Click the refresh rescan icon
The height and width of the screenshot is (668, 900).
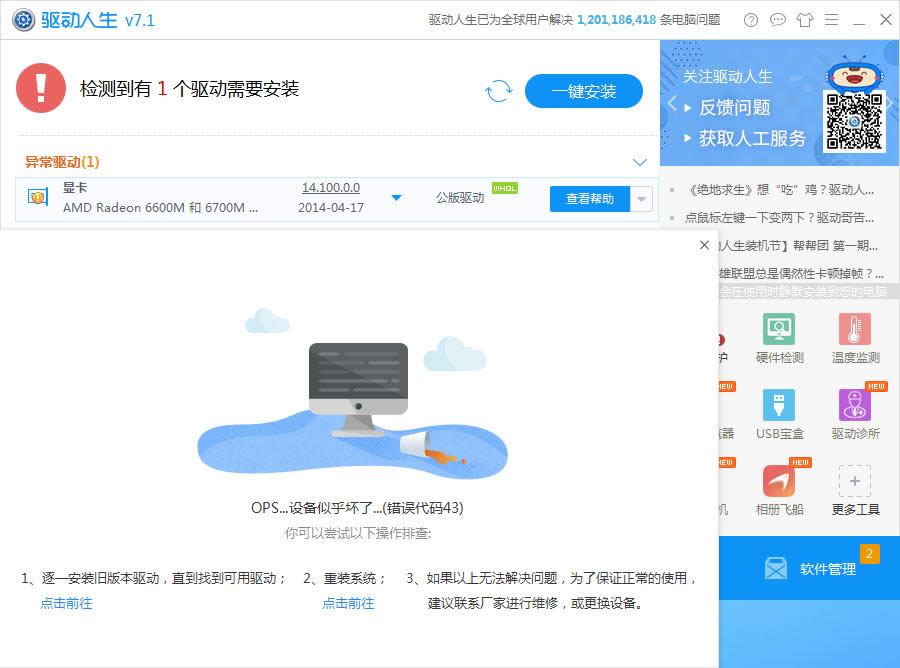point(498,91)
